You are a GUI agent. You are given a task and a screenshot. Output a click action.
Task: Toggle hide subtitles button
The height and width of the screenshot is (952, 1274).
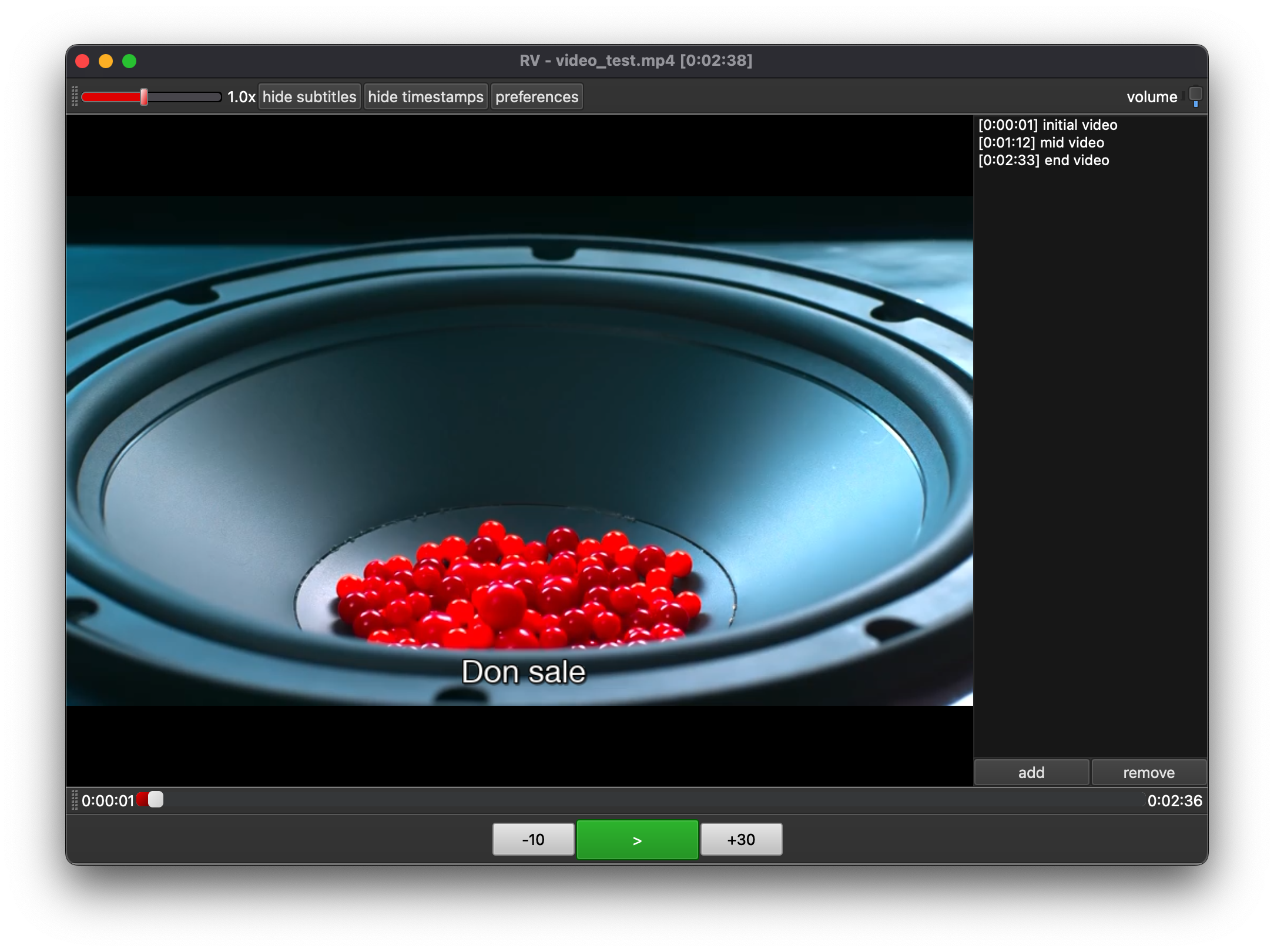(309, 97)
